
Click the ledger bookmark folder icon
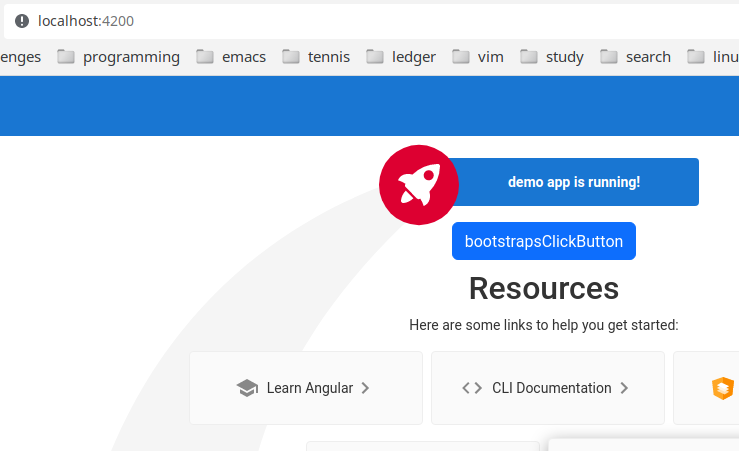(x=375, y=57)
